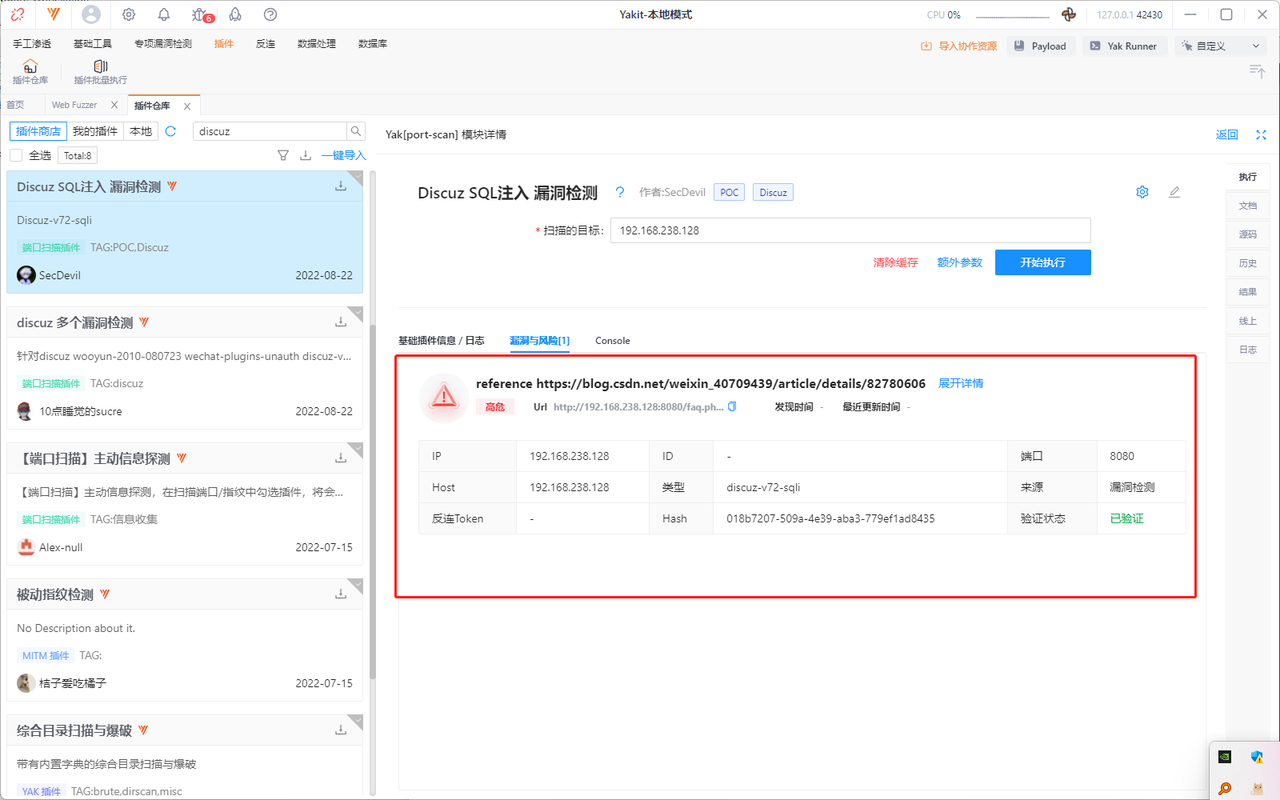Switch to 我的插件 source
This screenshot has width=1280, height=800.
[95, 131]
